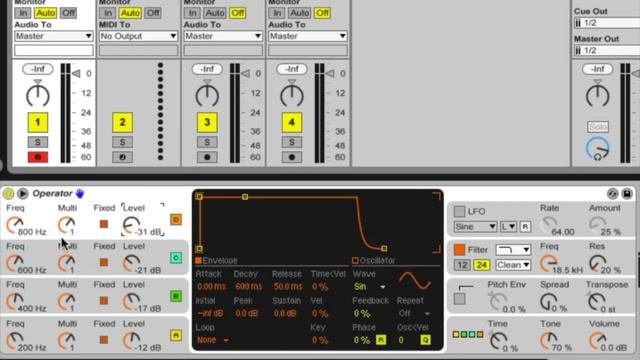Open the LFO range L dropdown
The width and height of the screenshot is (640, 360).
(508, 227)
